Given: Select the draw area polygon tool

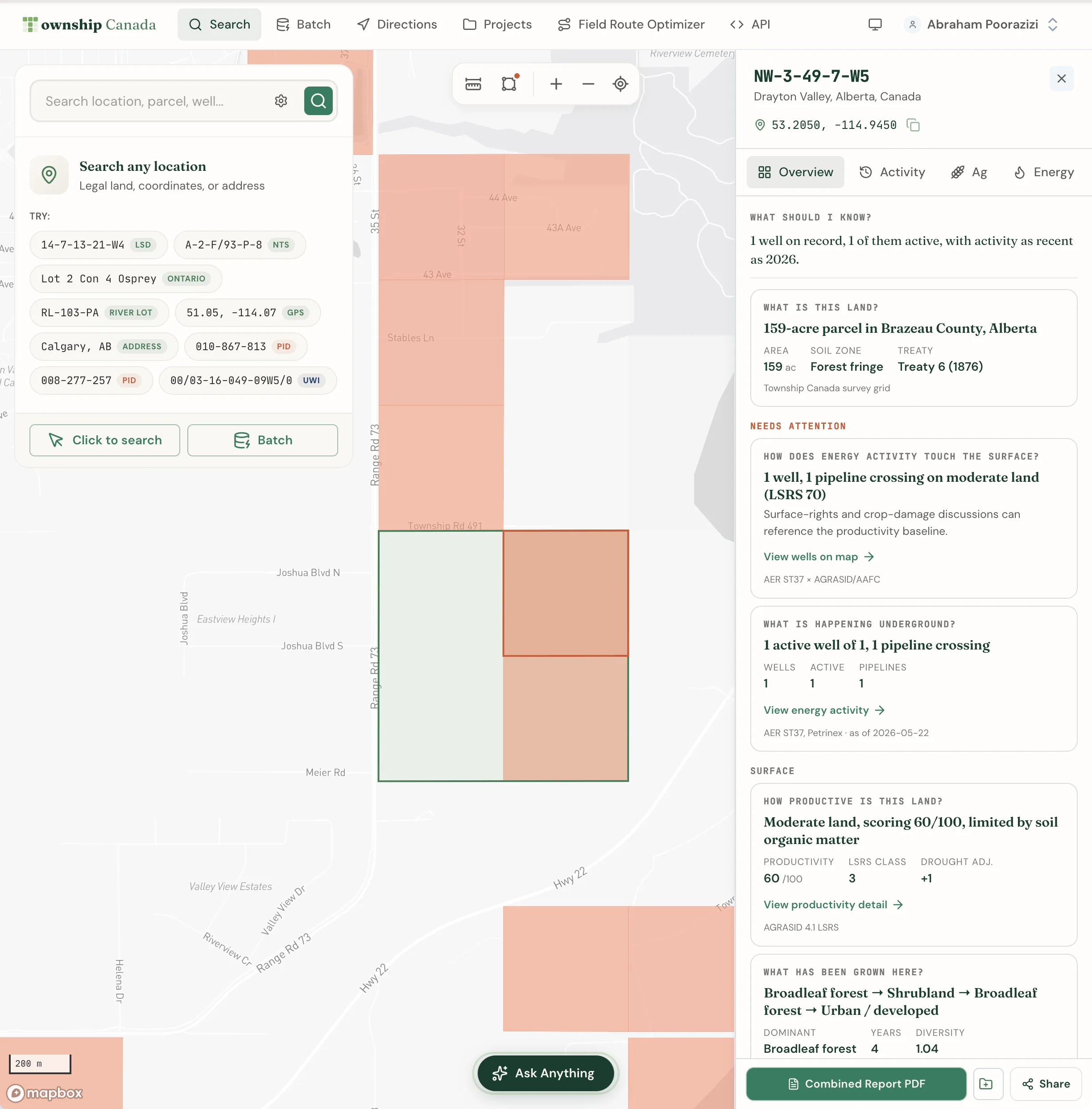Looking at the screenshot, I should 509,84.
